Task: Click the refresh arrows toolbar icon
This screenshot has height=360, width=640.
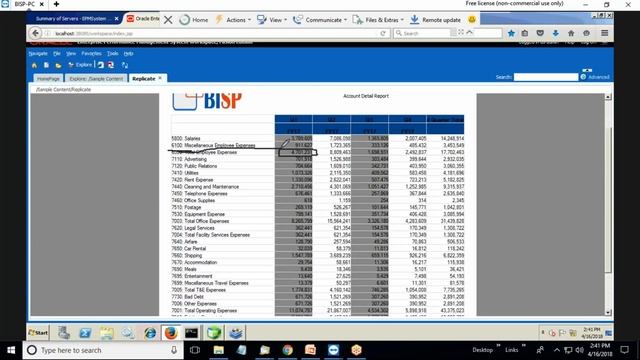Action: [x=125, y=65]
